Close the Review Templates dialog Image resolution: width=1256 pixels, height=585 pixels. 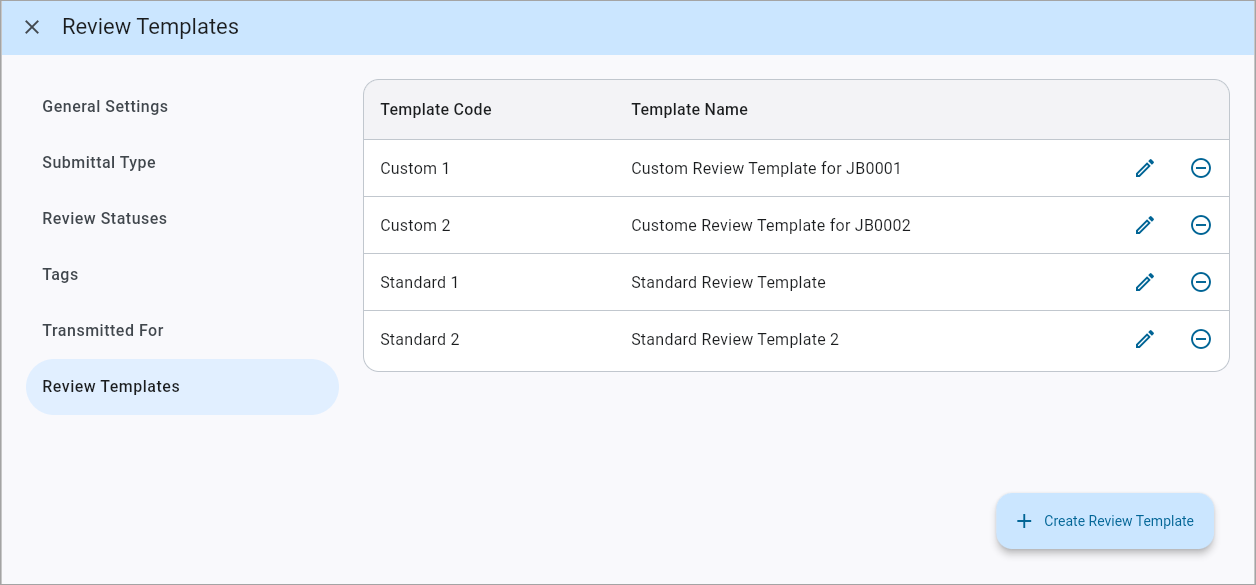[32, 27]
